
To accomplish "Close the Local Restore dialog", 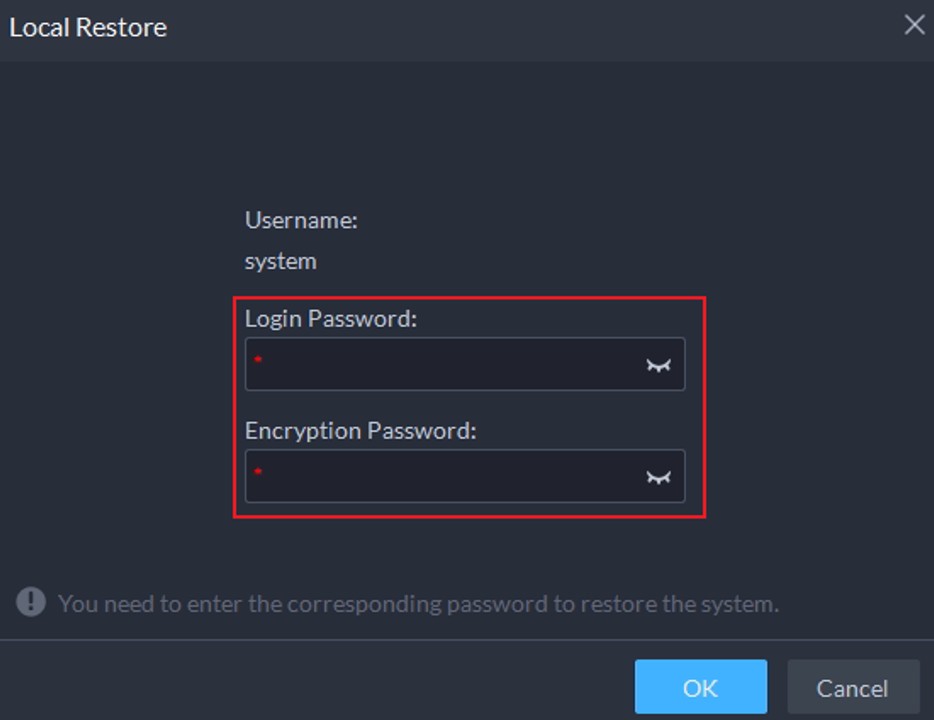I will coord(914,26).
